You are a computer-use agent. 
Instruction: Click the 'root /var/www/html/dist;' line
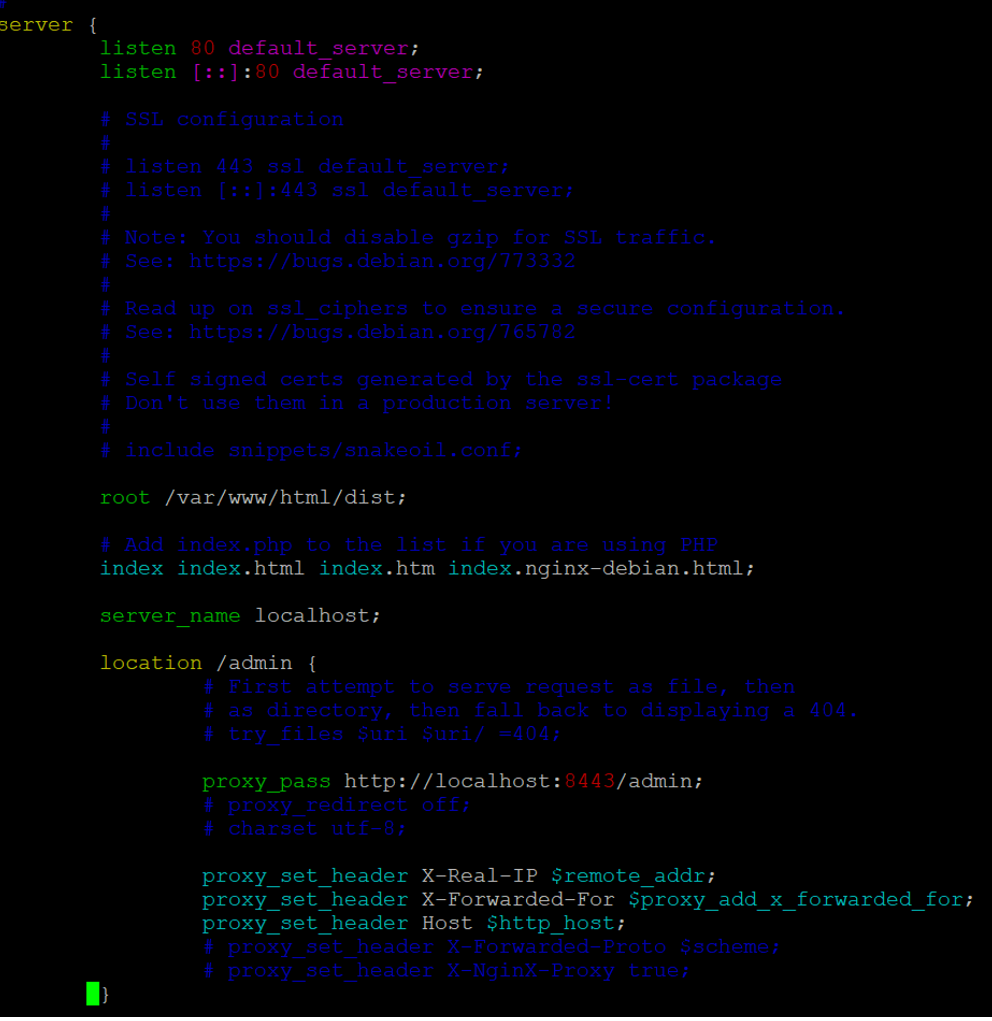point(253,497)
